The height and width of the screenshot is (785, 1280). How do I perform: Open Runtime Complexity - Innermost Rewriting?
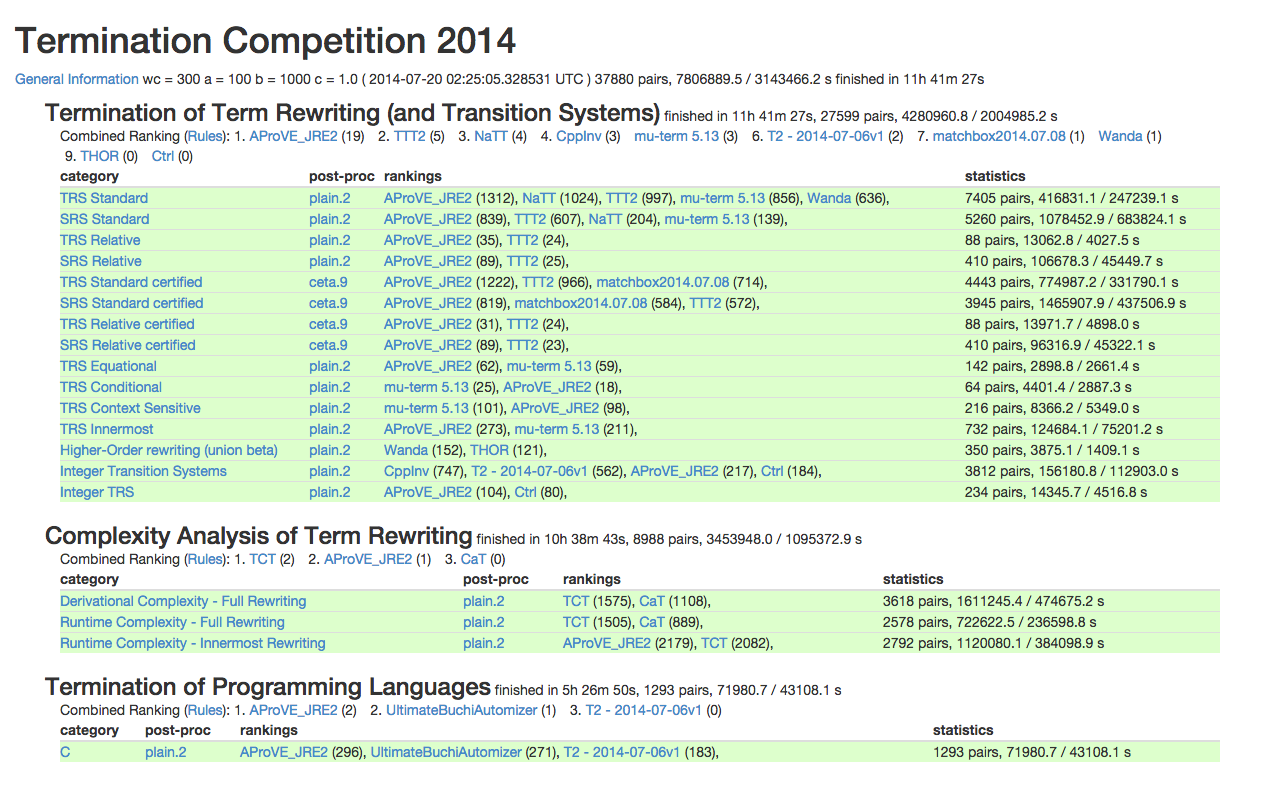[193, 643]
